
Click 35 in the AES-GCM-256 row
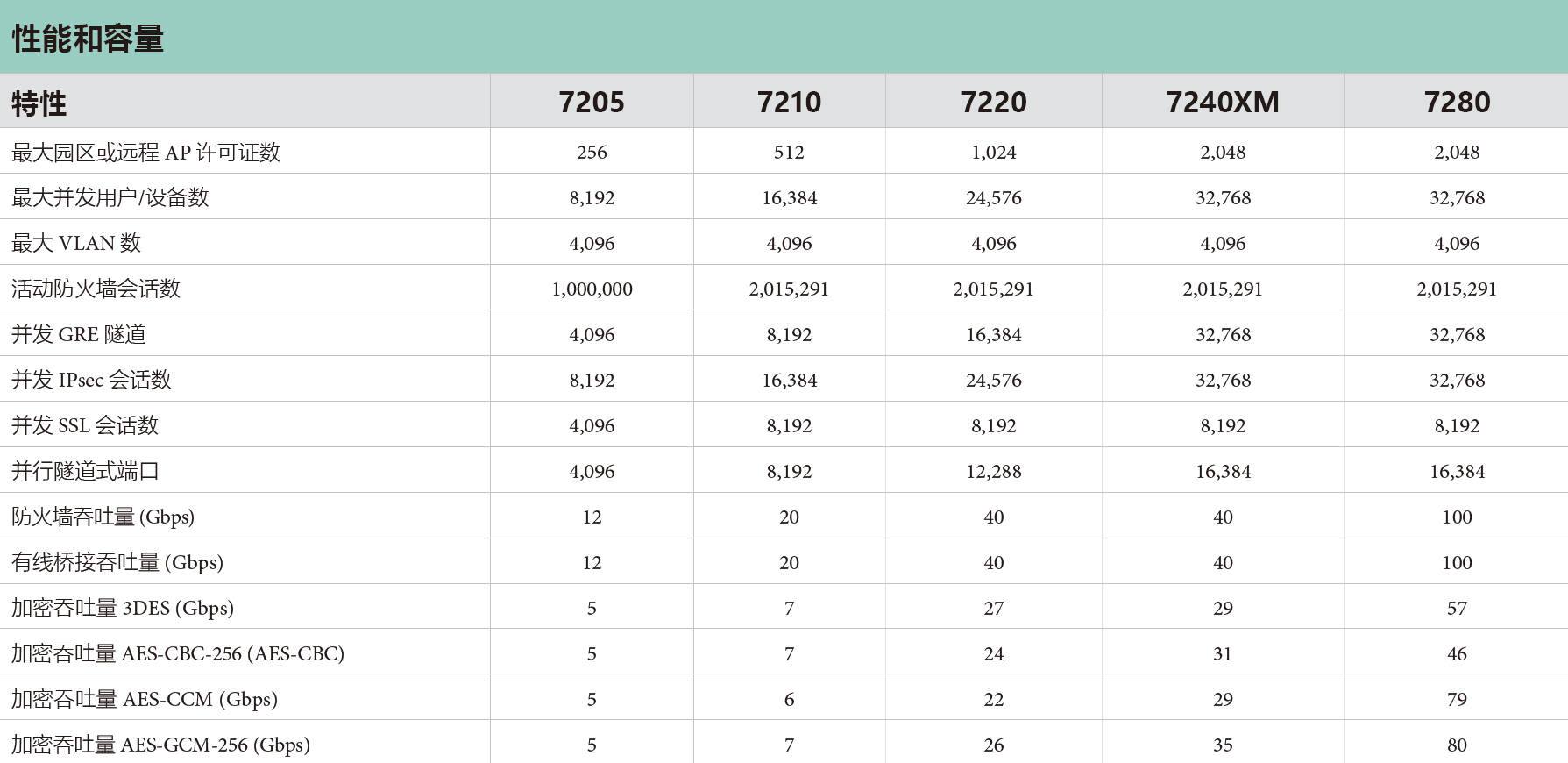click(1223, 745)
